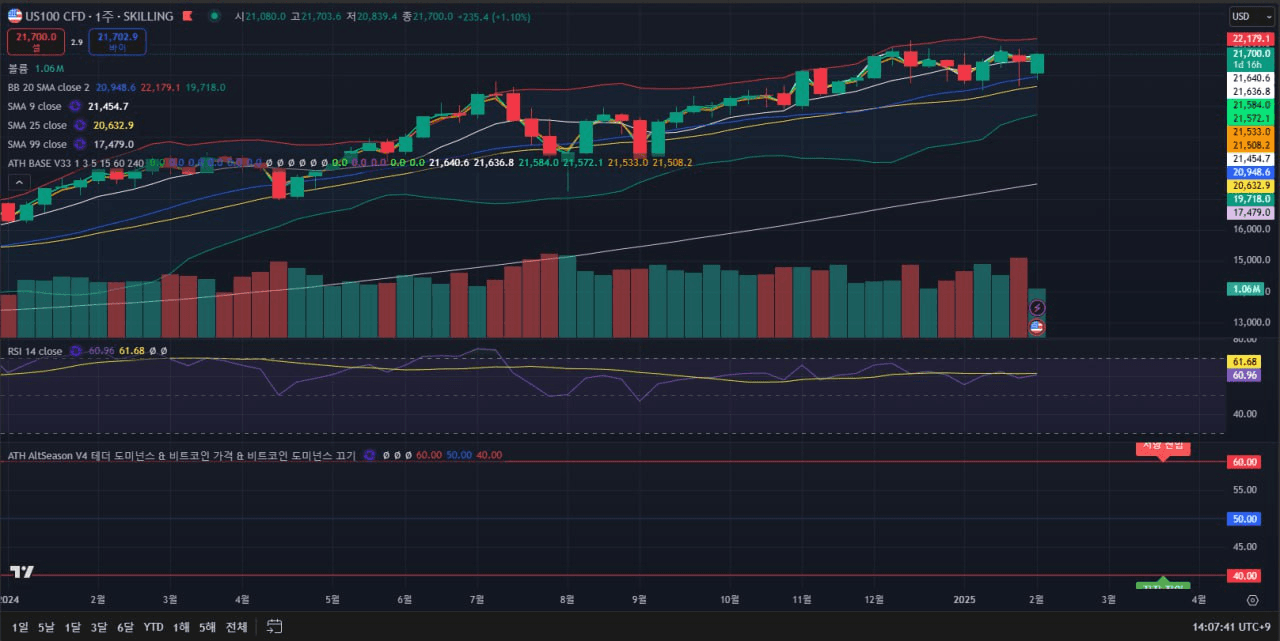Open the go-to-date calendar icon
Screen dimensions: 1280x641
pos(274,627)
